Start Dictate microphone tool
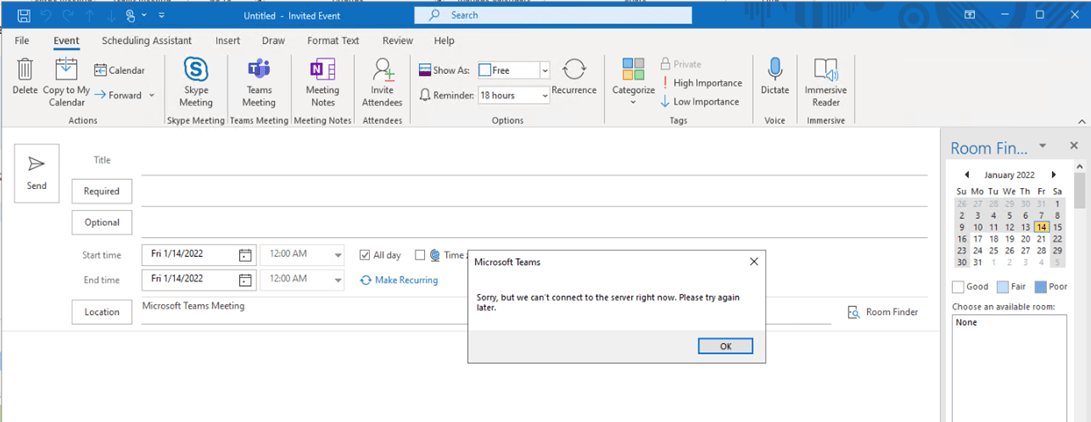 click(x=774, y=70)
